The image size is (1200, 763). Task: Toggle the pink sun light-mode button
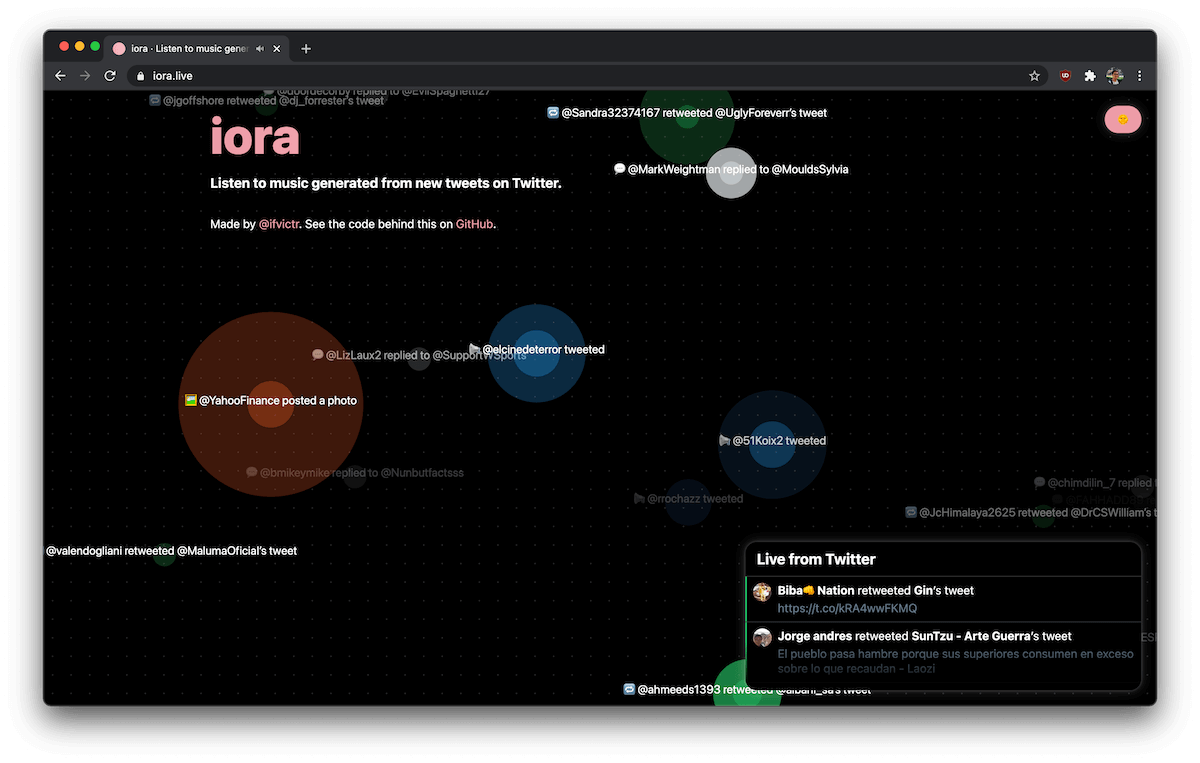click(1123, 119)
